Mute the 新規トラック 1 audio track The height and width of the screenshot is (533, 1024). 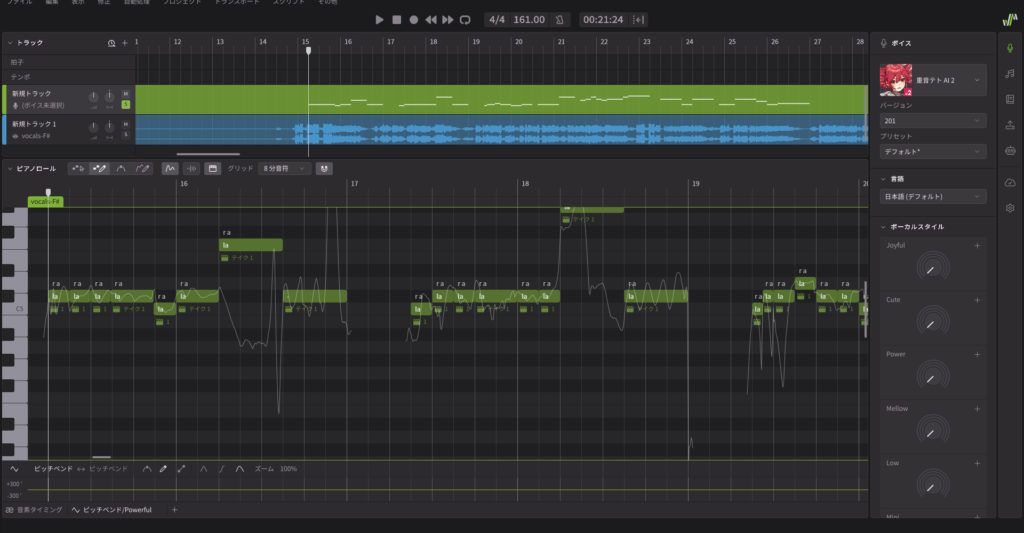pos(126,124)
